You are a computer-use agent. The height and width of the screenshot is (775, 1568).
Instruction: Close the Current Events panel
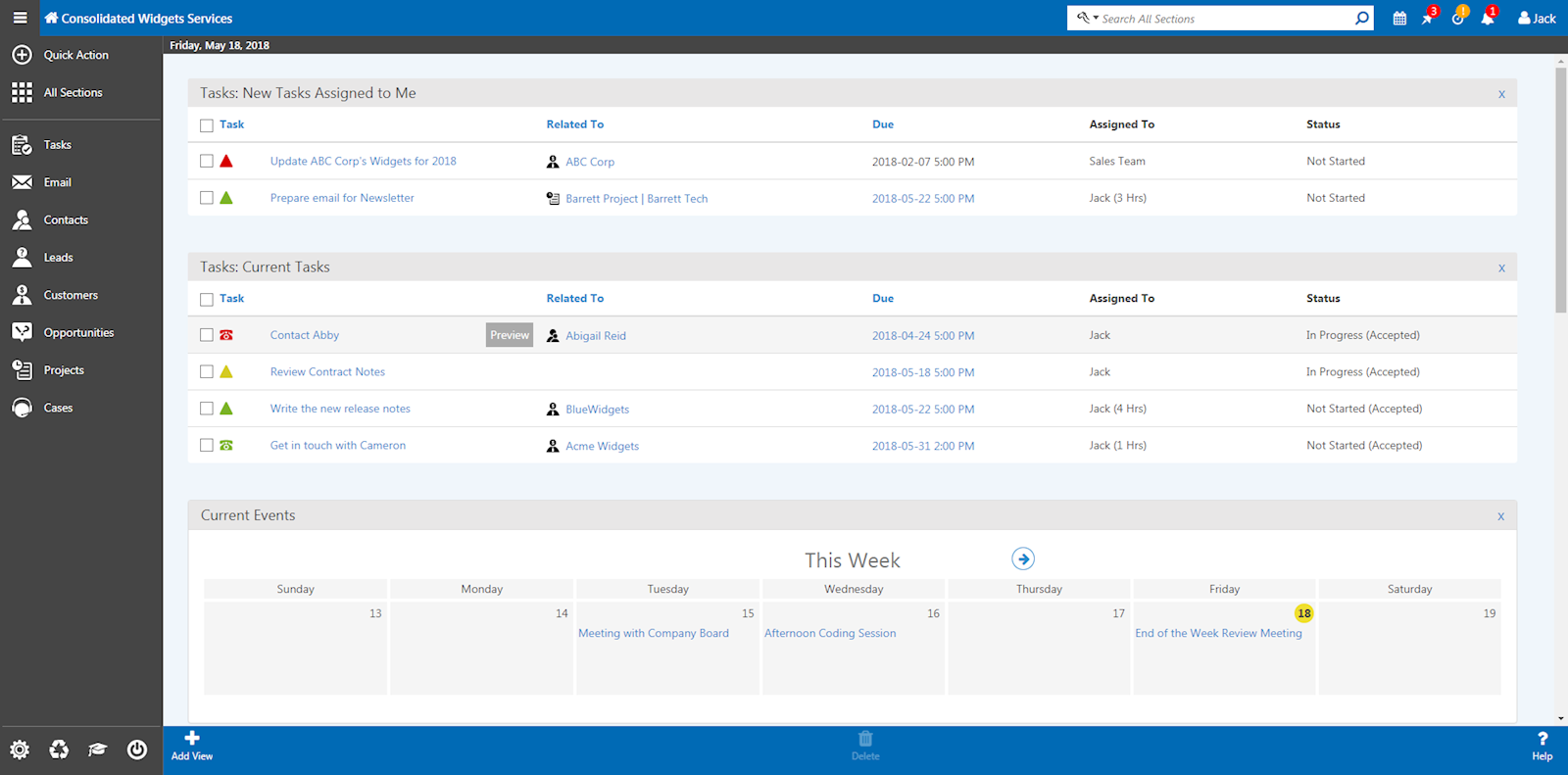(x=1500, y=515)
